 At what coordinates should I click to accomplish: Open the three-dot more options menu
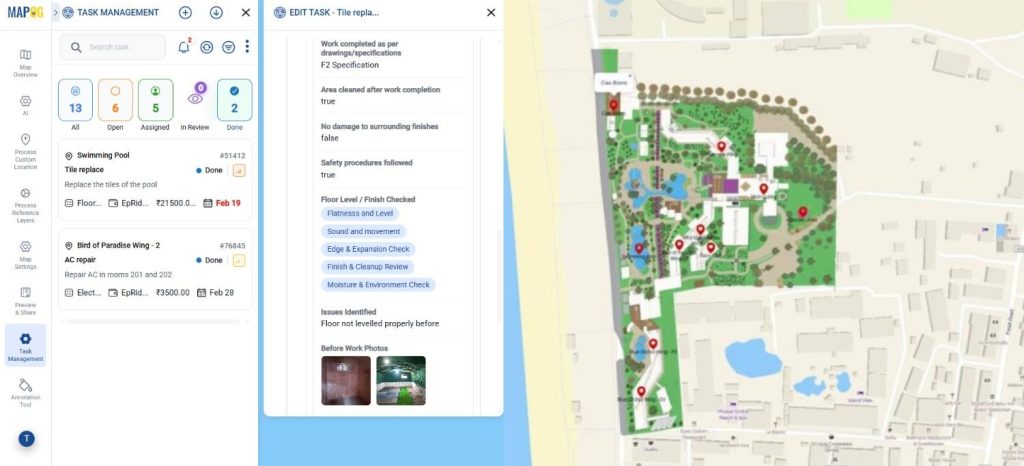pos(247,47)
